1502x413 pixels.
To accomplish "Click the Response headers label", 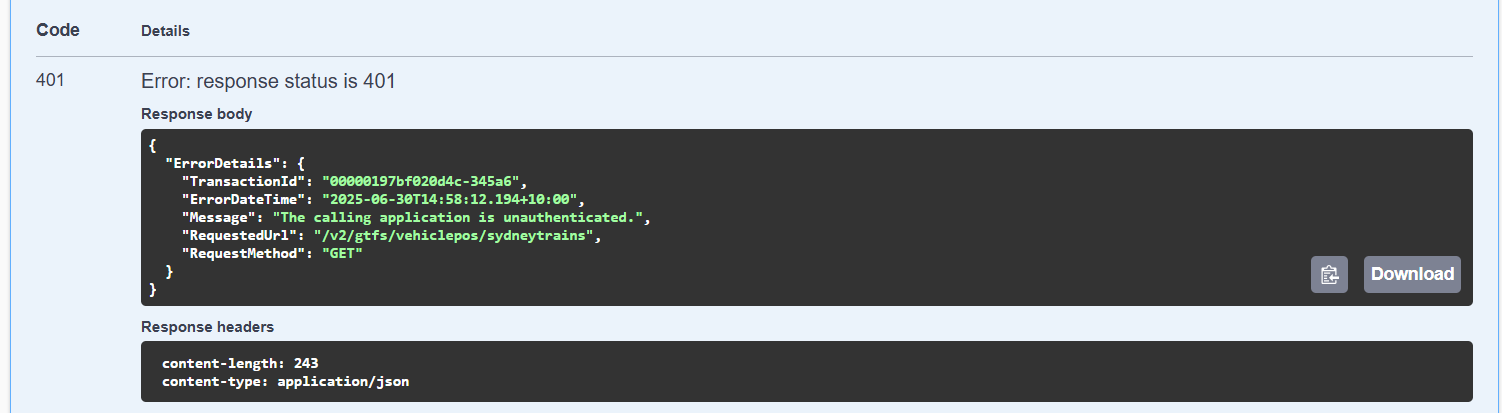I will pos(207,326).
